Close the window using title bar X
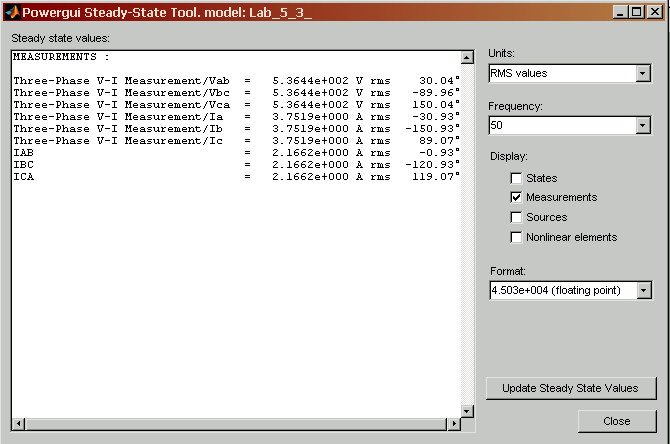 pos(655,12)
